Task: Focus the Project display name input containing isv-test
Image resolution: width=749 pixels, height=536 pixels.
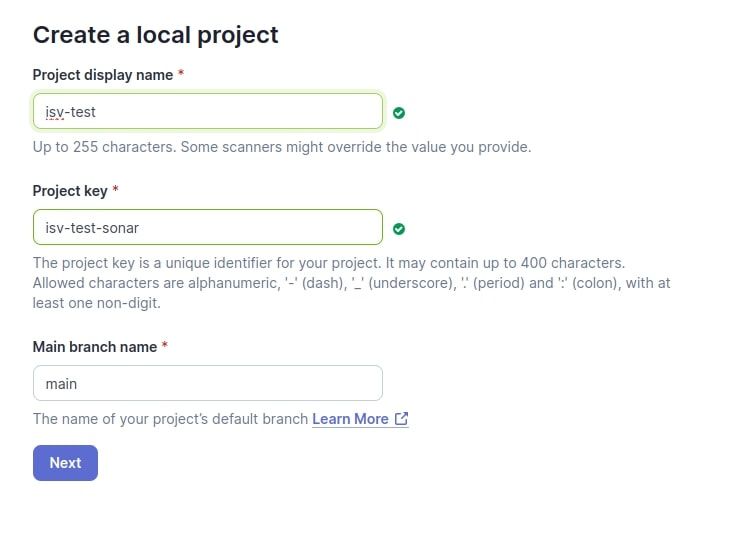Action: [208, 111]
